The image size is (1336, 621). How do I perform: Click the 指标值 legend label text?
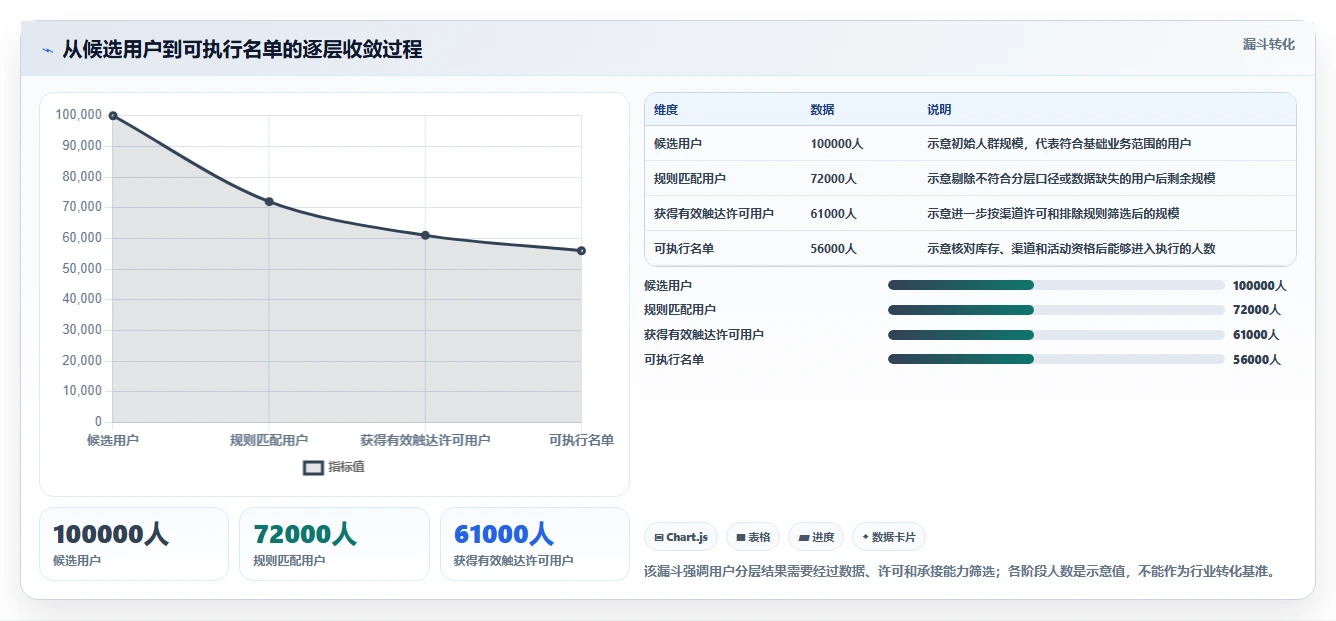[346, 467]
